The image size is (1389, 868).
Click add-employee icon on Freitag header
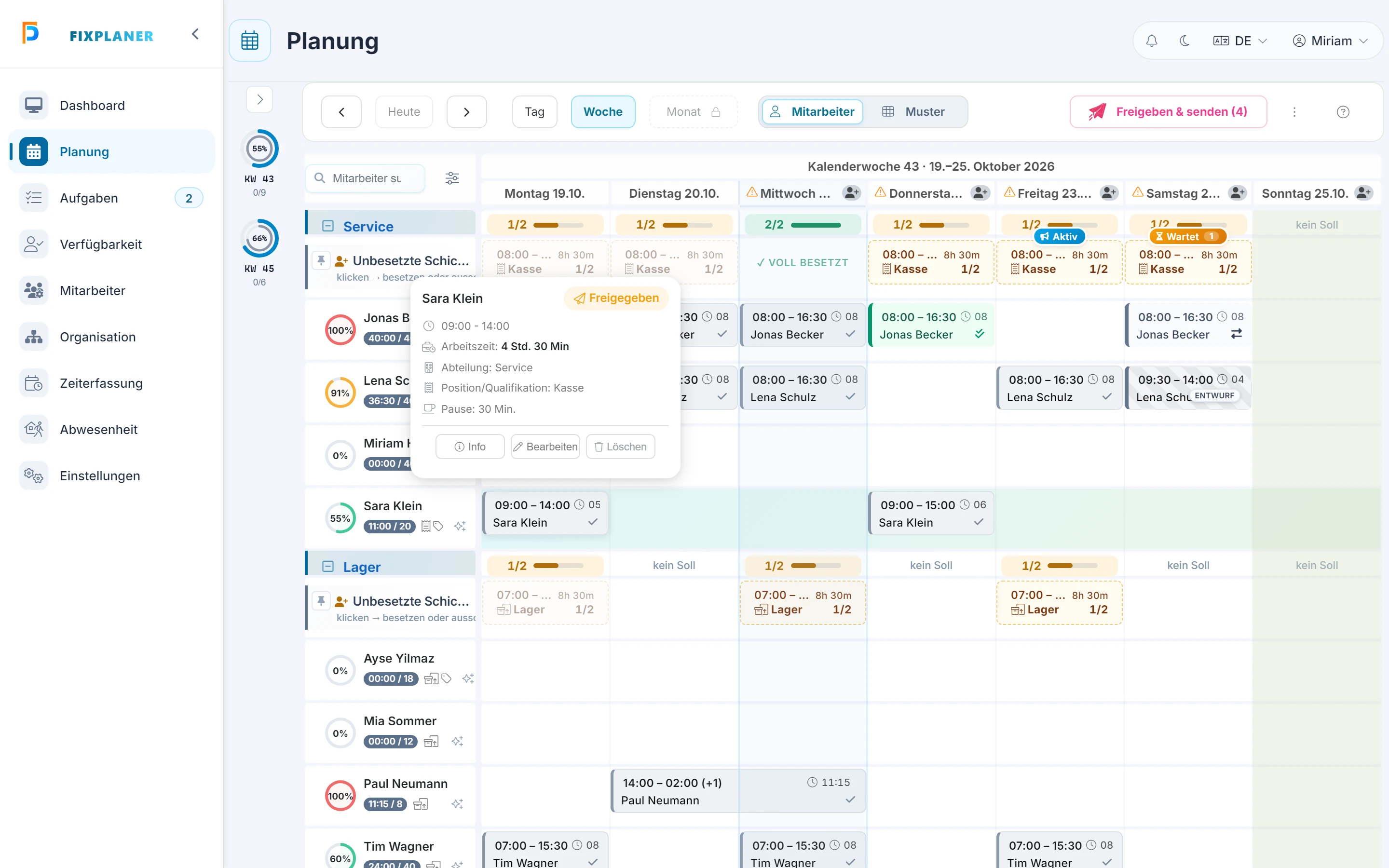tap(1109, 193)
